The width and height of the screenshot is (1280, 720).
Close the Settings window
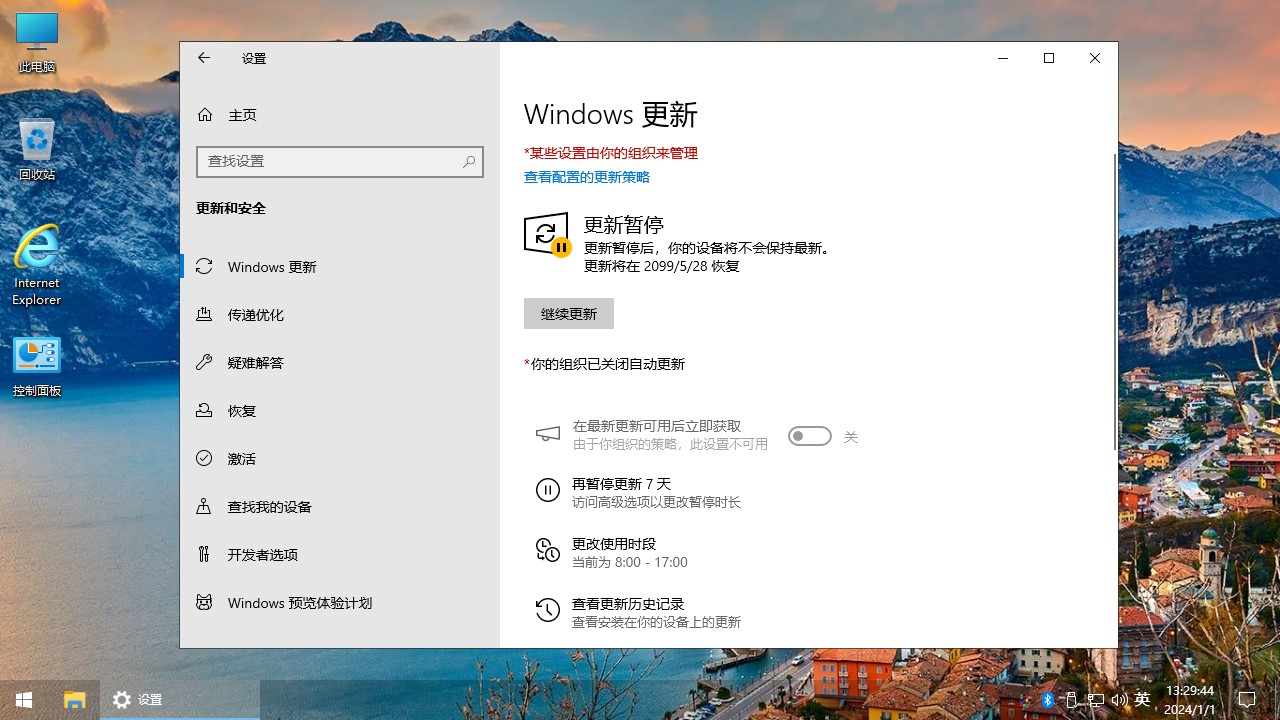click(1095, 58)
